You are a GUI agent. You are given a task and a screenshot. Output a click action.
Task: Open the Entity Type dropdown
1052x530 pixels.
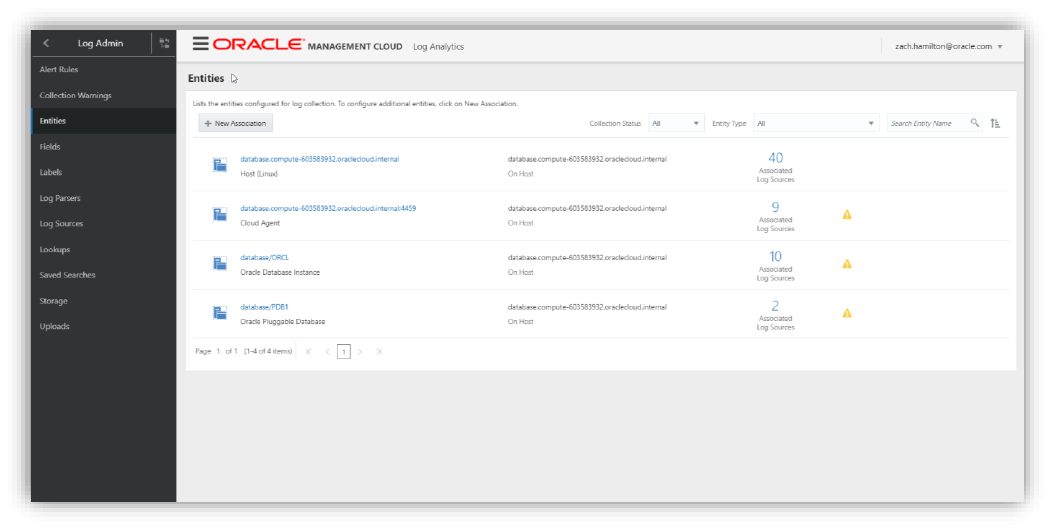click(816, 123)
